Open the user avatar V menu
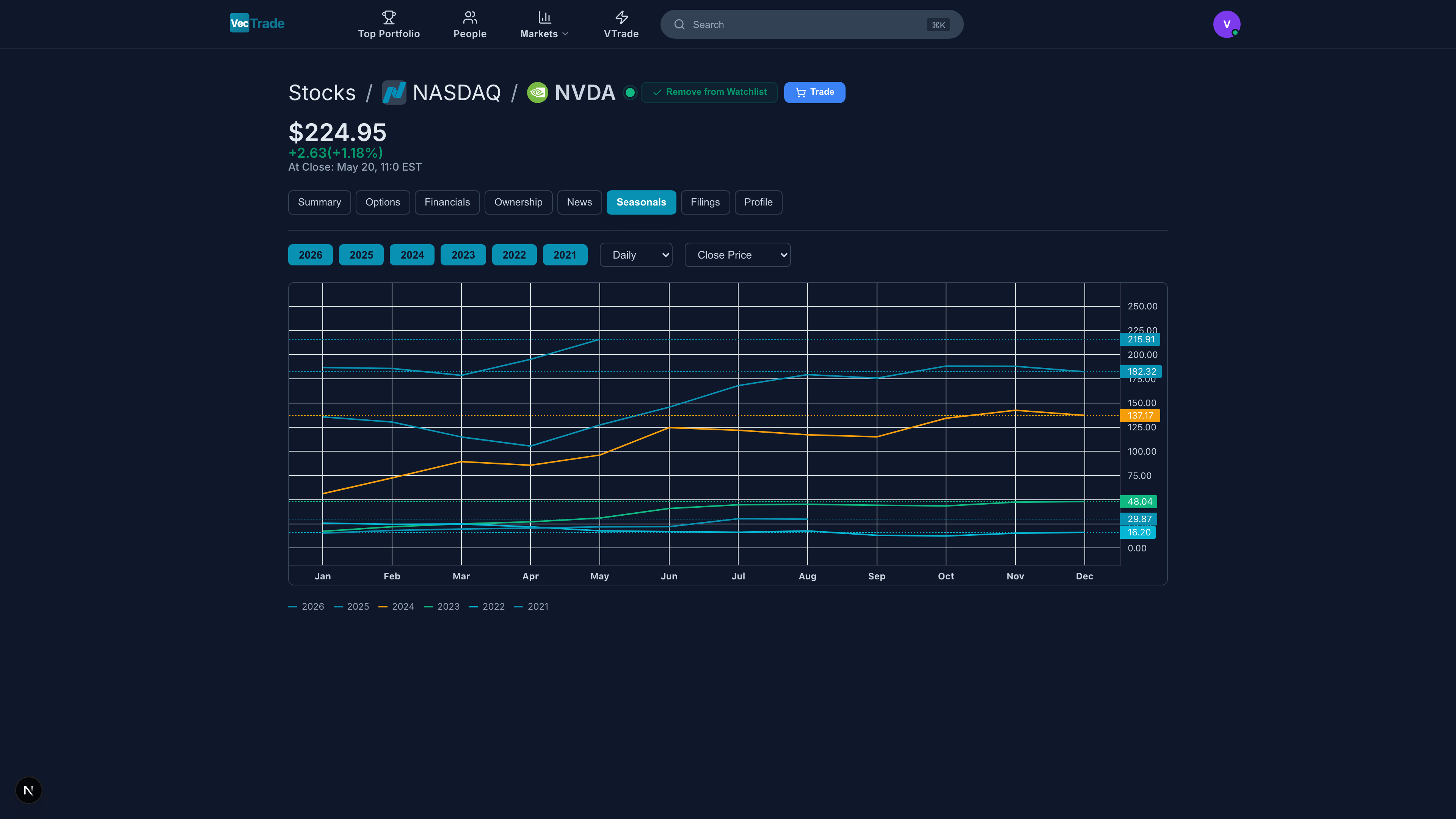The height and width of the screenshot is (819, 1456). (x=1227, y=24)
